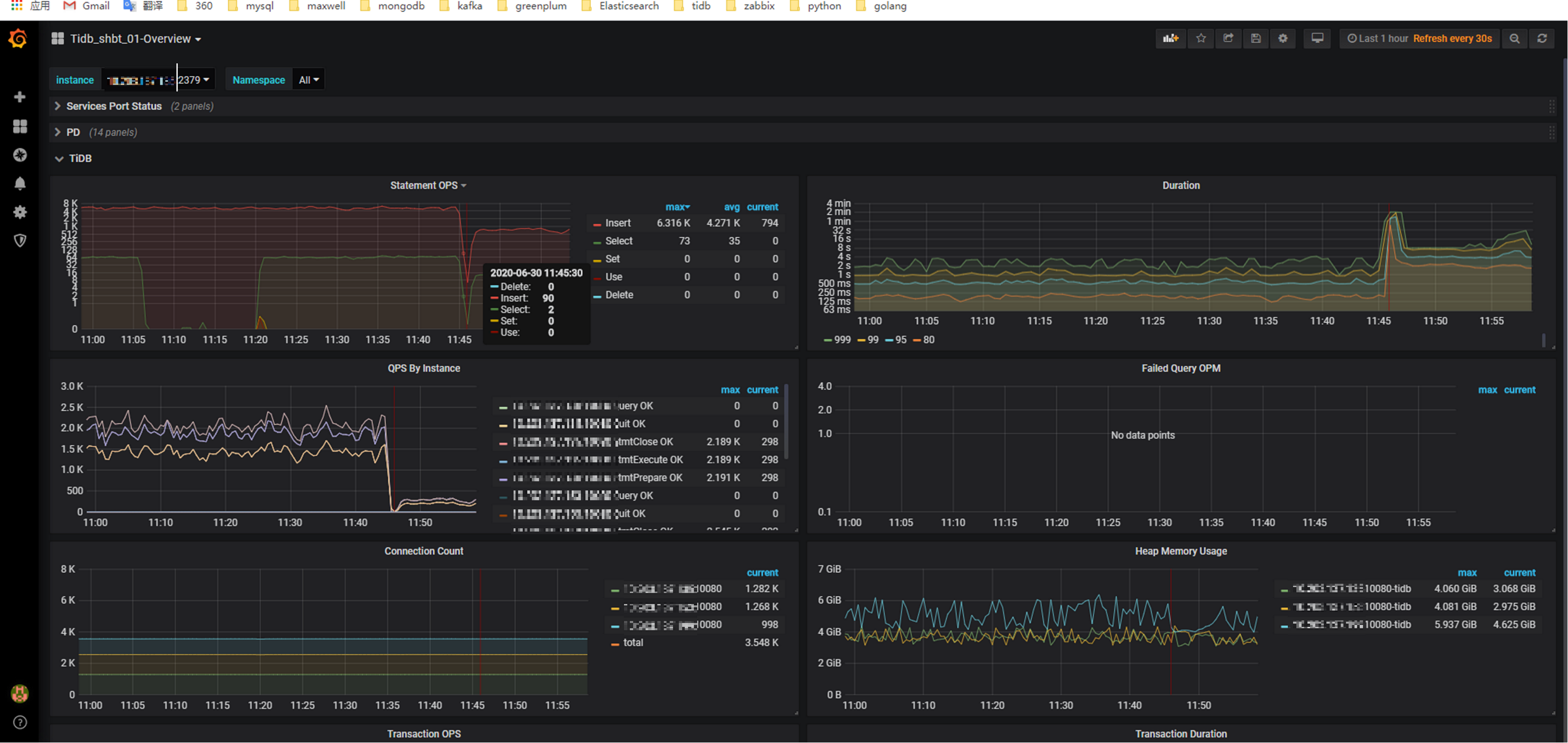Image resolution: width=1568 pixels, height=743 pixels.
Task: Click the Connection Count panel title
Action: (x=424, y=551)
